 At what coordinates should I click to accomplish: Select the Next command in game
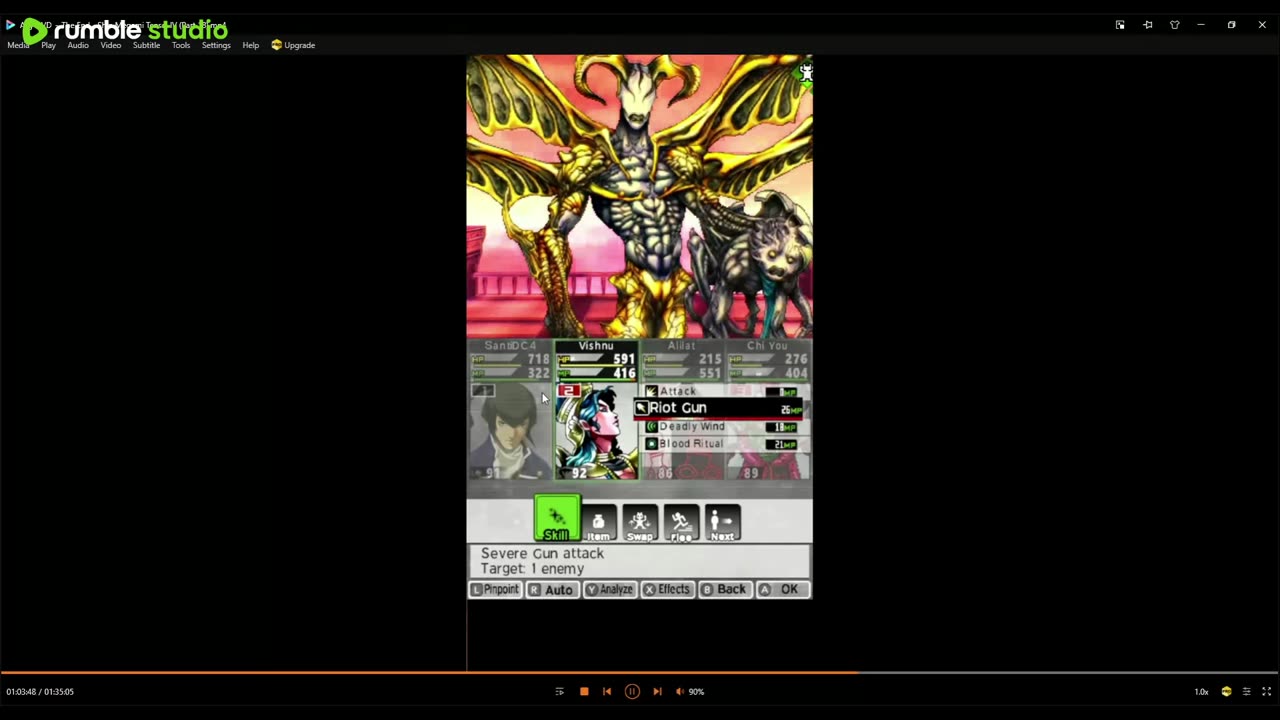[722, 522]
